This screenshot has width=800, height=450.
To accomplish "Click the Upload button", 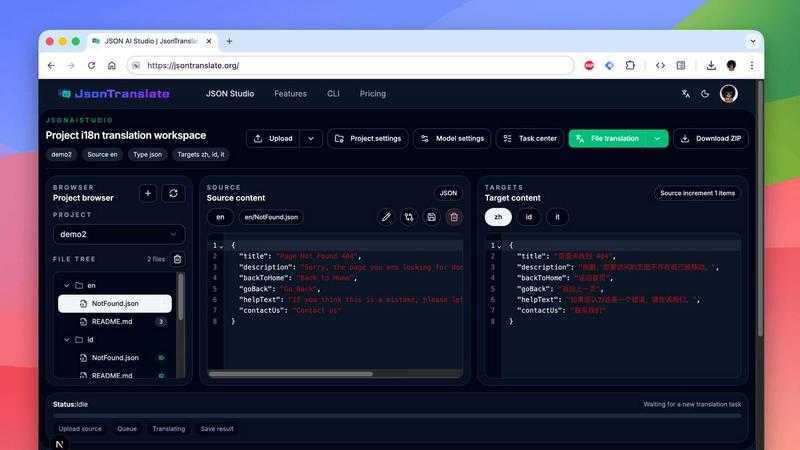I will [x=273, y=139].
